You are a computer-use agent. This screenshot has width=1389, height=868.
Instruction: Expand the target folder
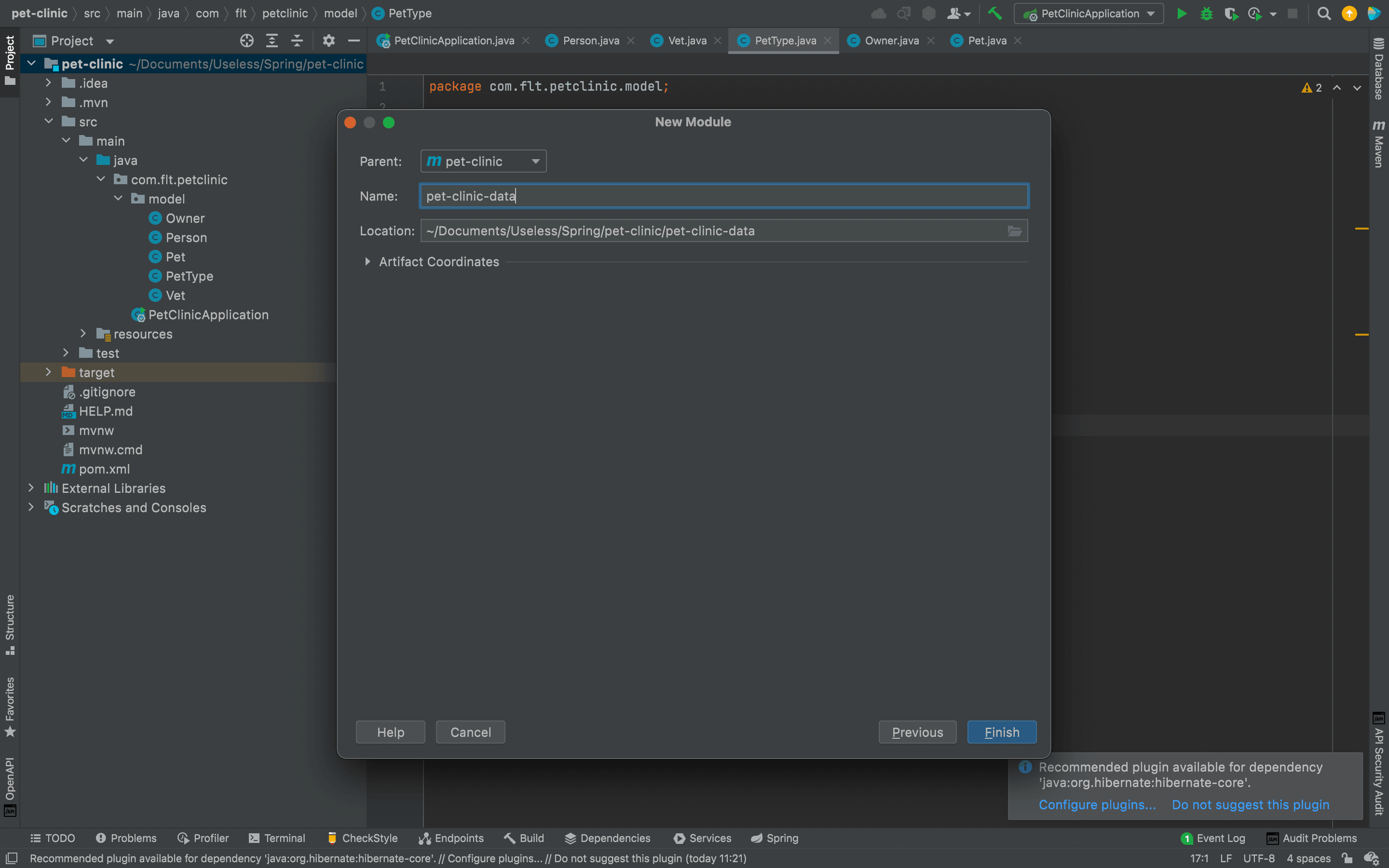(49, 373)
